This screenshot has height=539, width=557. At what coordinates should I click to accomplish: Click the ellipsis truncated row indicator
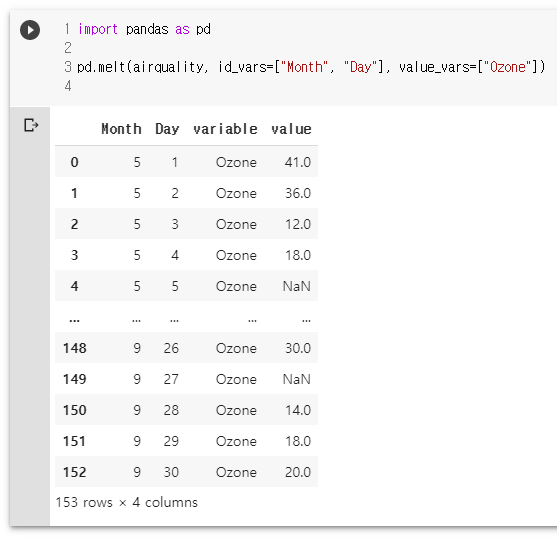tap(74, 320)
